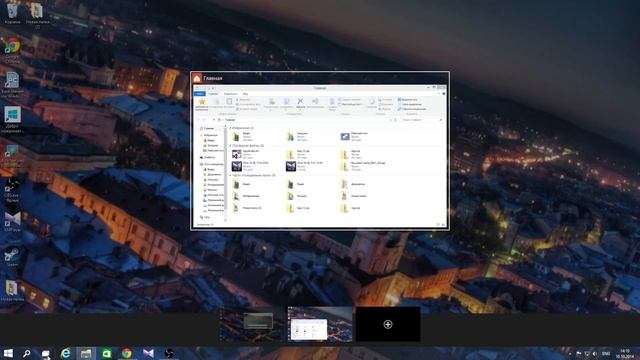Image resolution: width=640 pixels, height=360 pixels.
Task: Open the taskbar clock and date
Action: (x=625, y=353)
